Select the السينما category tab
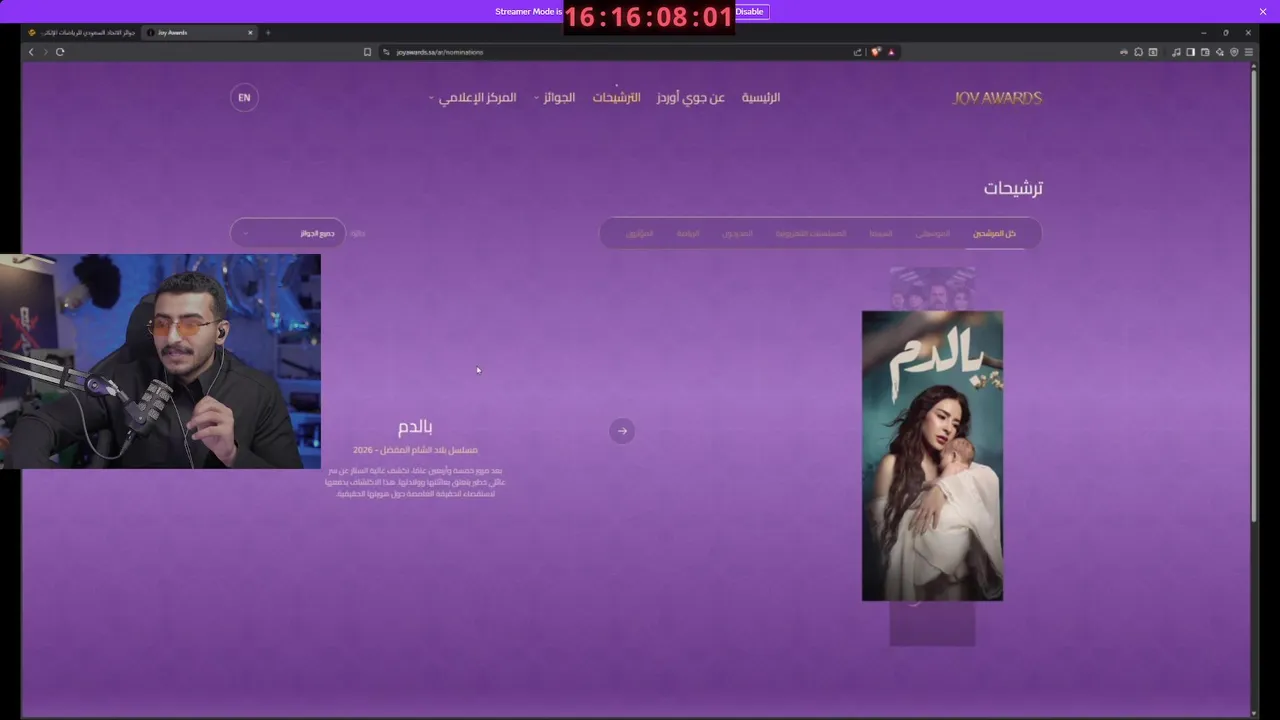The width and height of the screenshot is (1280, 720). 881,234
